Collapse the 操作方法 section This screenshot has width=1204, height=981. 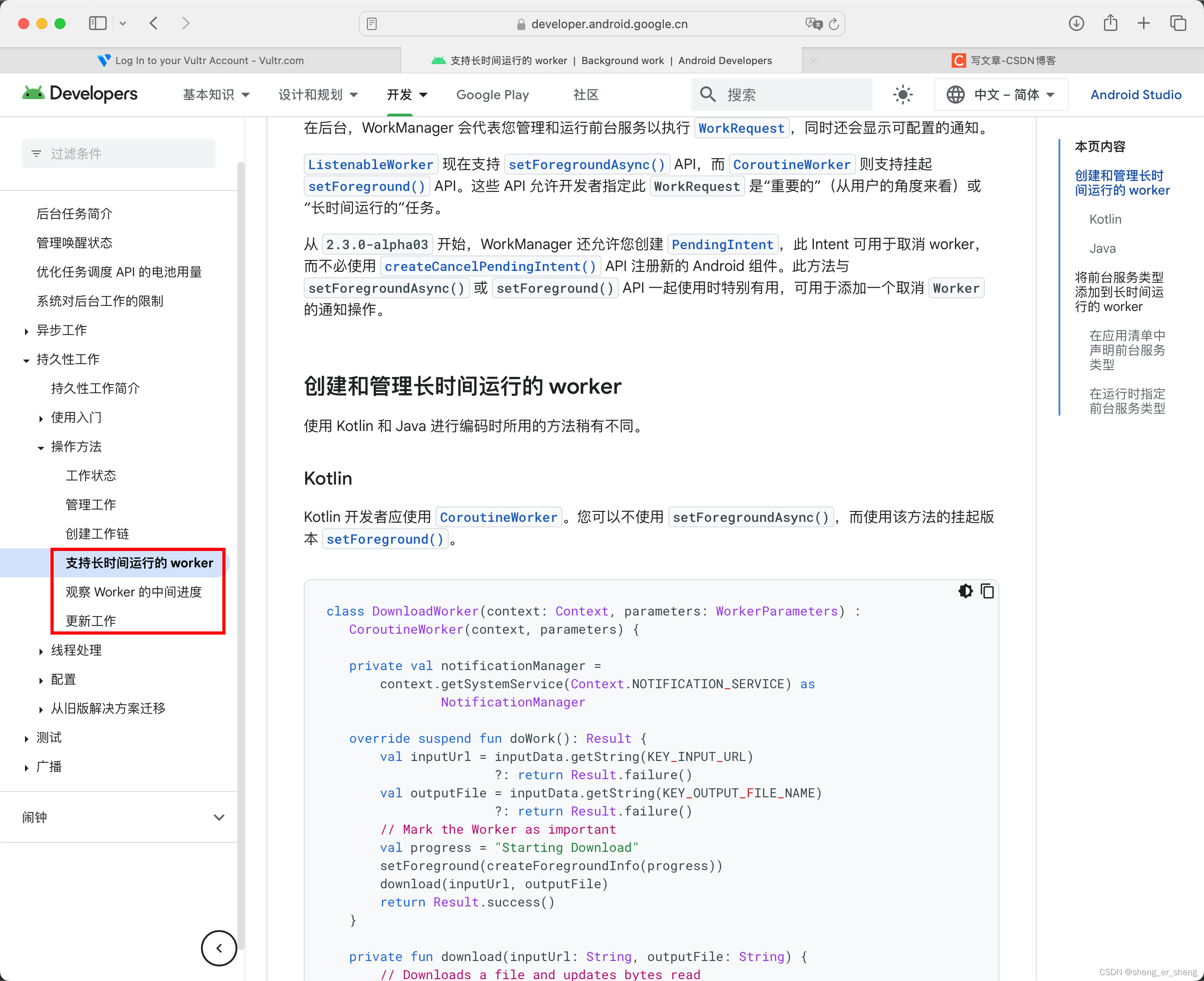click(41, 448)
